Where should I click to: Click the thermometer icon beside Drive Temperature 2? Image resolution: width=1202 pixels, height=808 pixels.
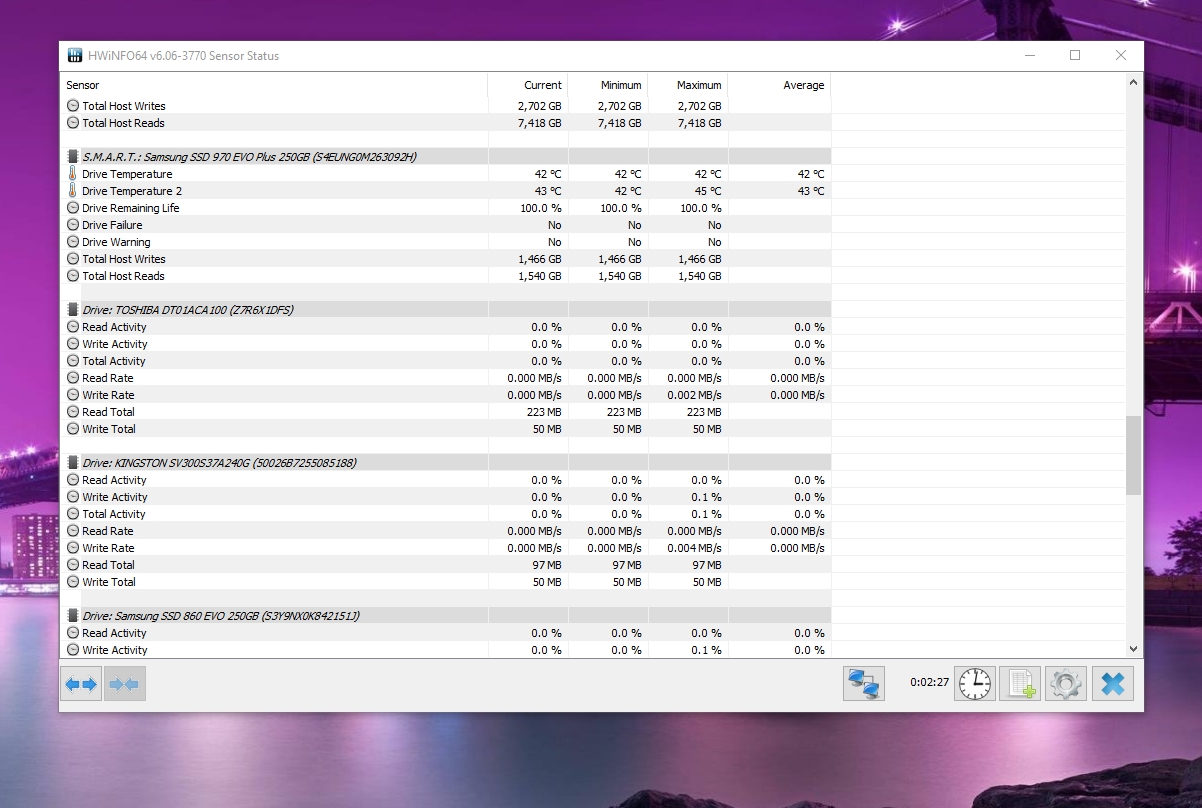(x=73, y=191)
